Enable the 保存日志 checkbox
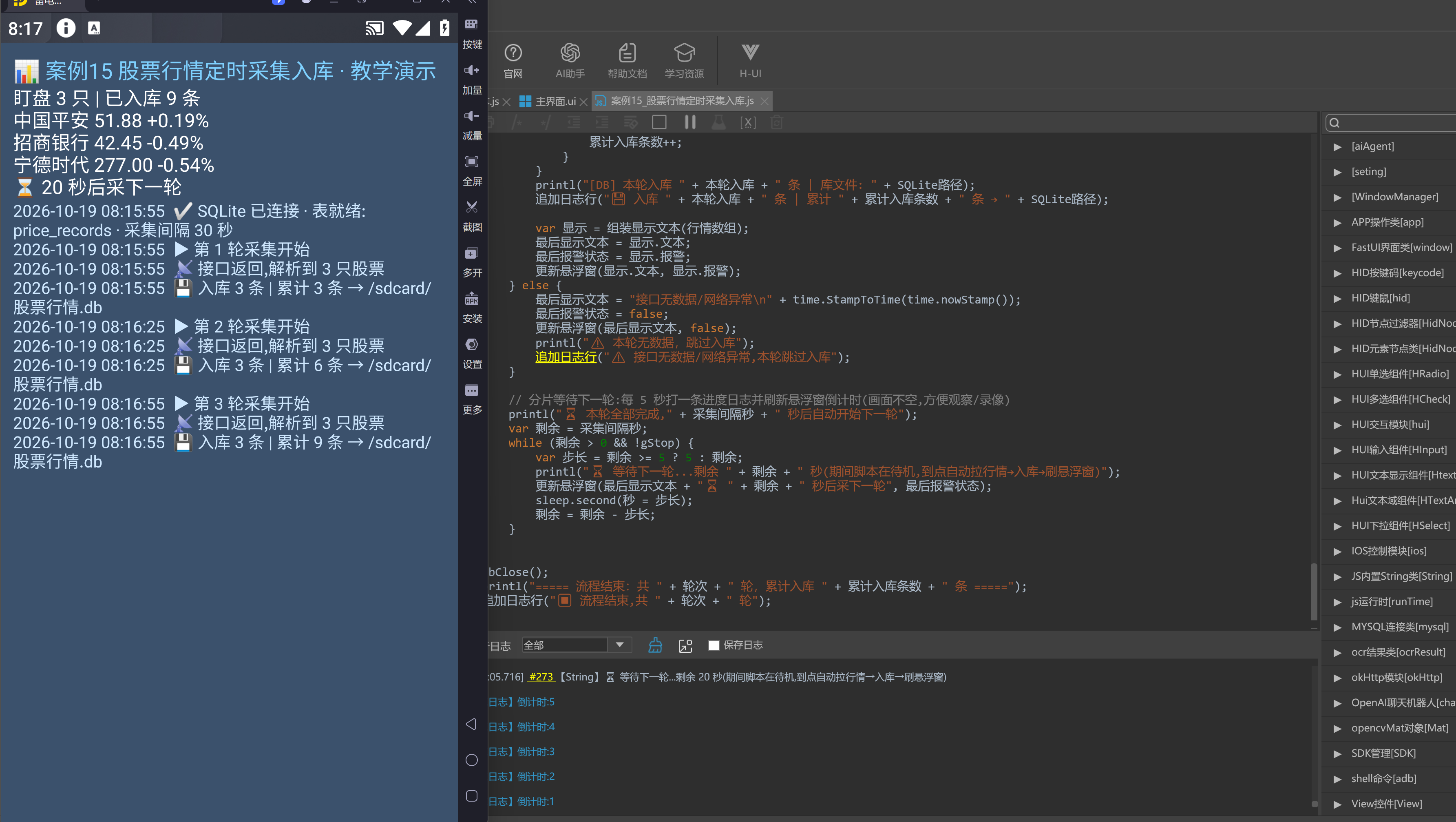 [x=713, y=645]
